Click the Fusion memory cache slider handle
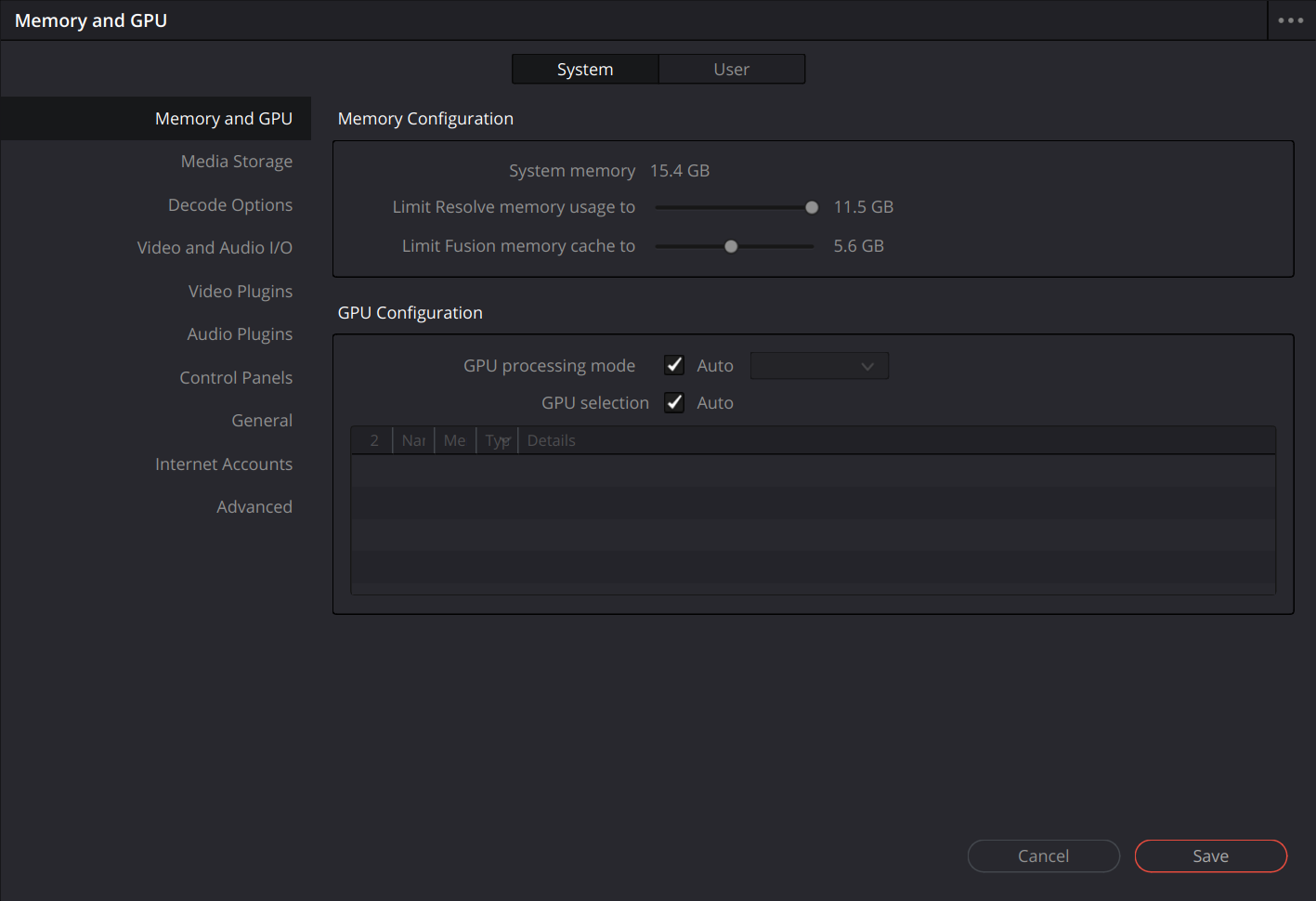Viewport: 1316px width, 901px height. [x=731, y=246]
